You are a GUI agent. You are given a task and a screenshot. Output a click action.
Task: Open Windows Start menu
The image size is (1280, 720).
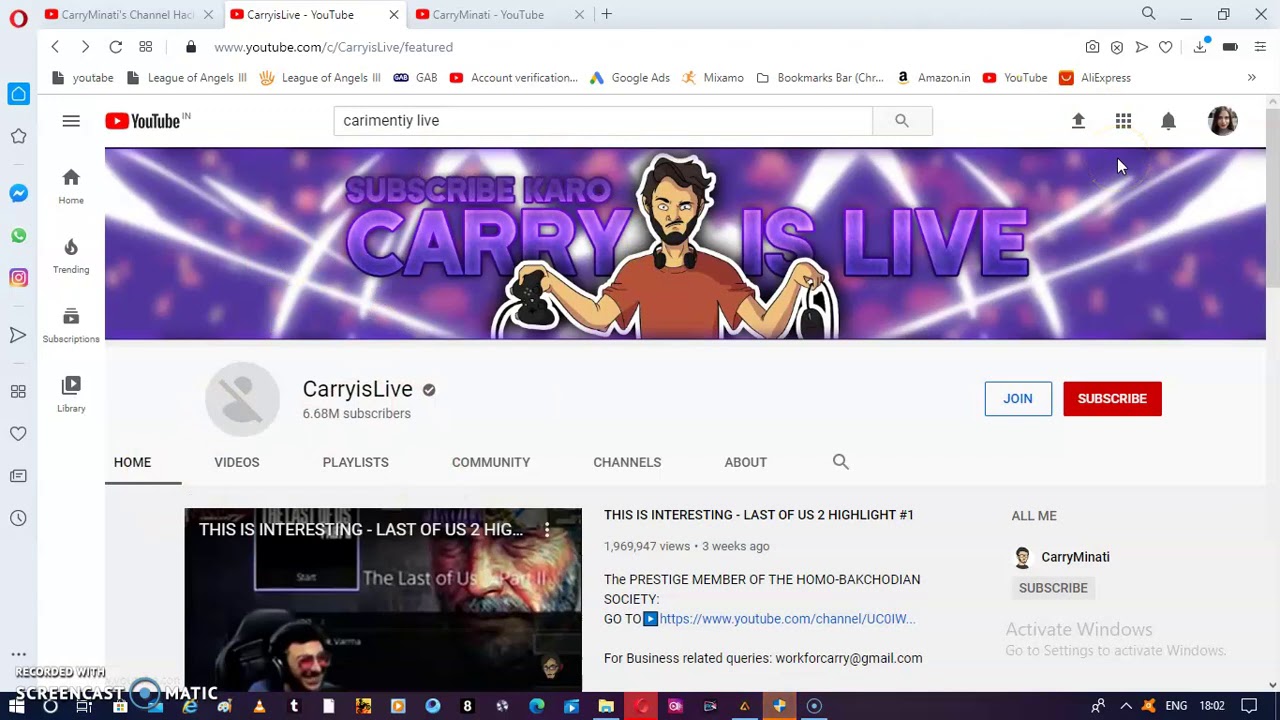point(17,706)
